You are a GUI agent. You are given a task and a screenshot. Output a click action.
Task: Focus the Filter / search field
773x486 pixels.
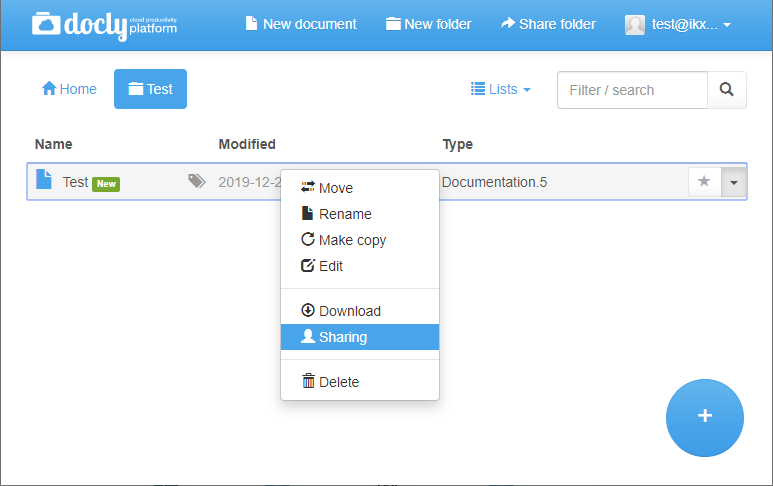(632, 90)
